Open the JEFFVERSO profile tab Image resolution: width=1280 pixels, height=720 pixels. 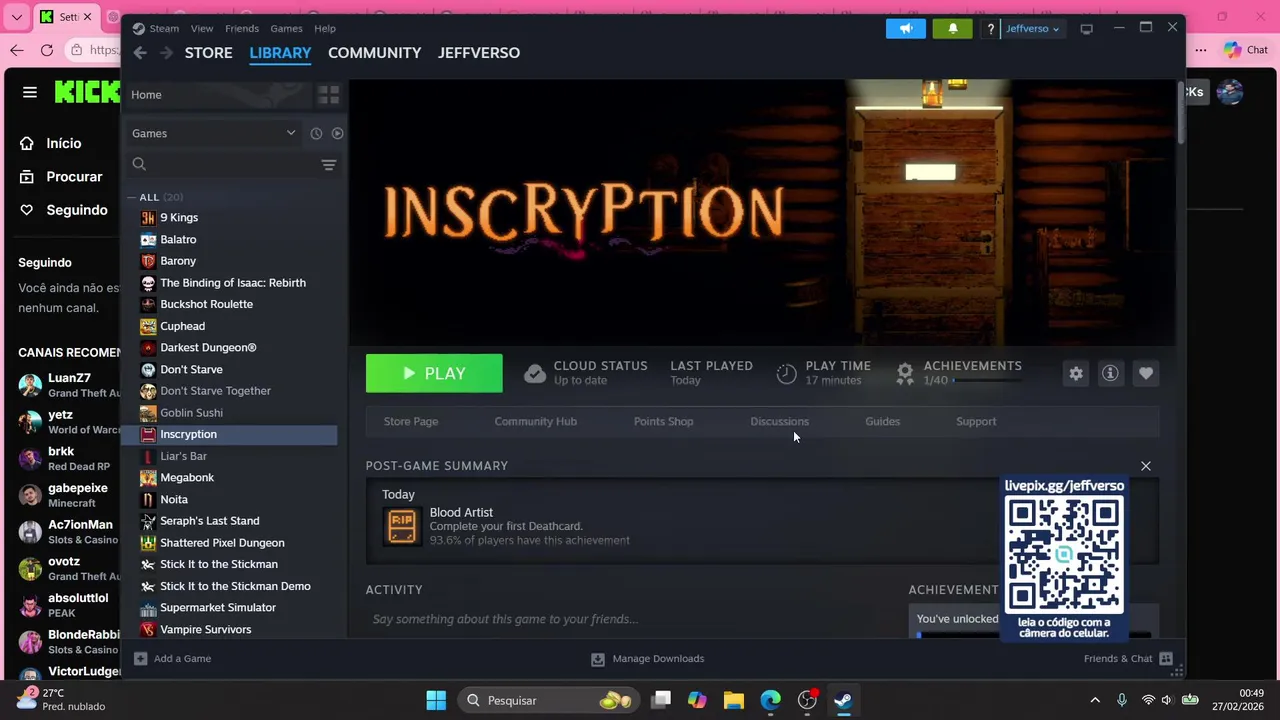[x=479, y=53]
